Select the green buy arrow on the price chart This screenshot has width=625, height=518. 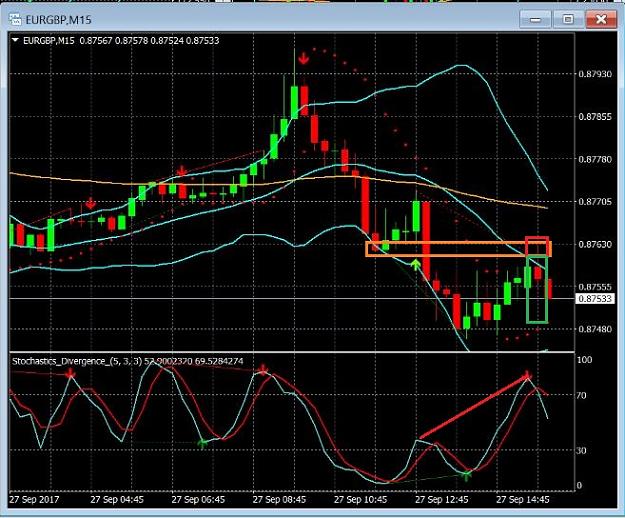coord(416,265)
